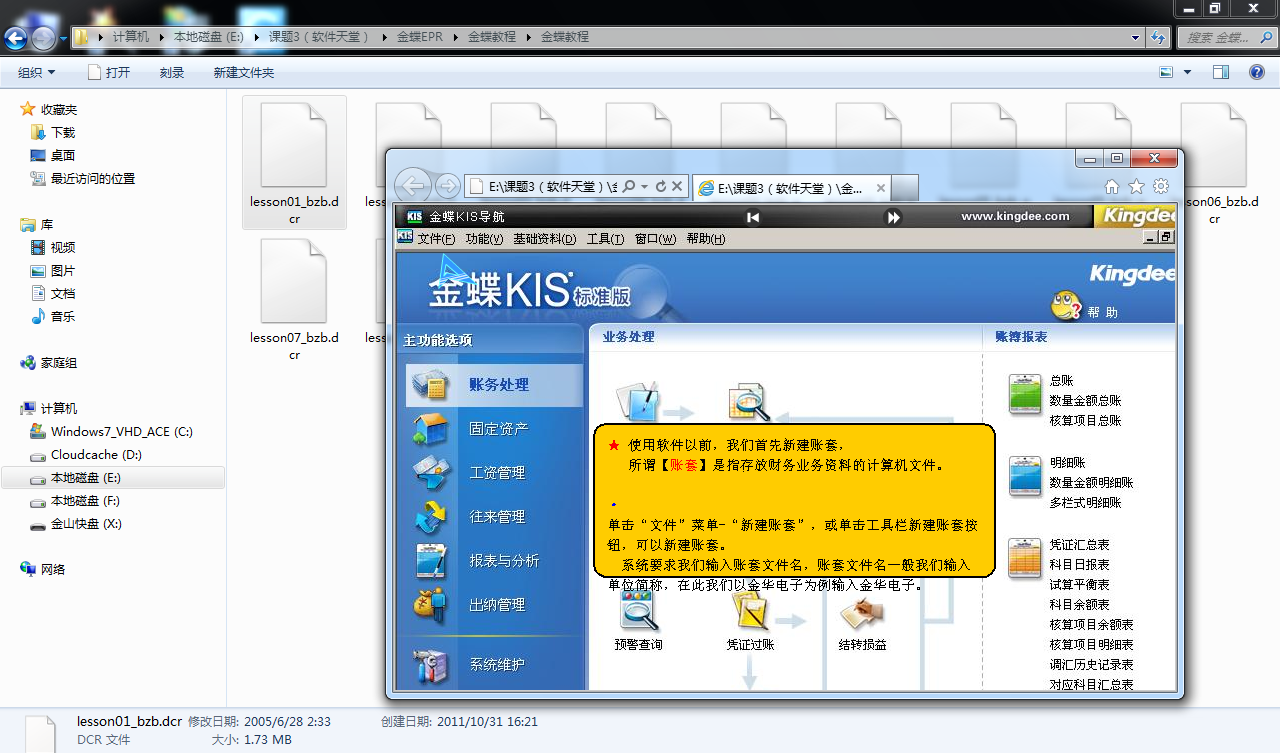The height and width of the screenshot is (753, 1280).
Task: Open the 报表与分析 module icon
Action: tap(430, 561)
